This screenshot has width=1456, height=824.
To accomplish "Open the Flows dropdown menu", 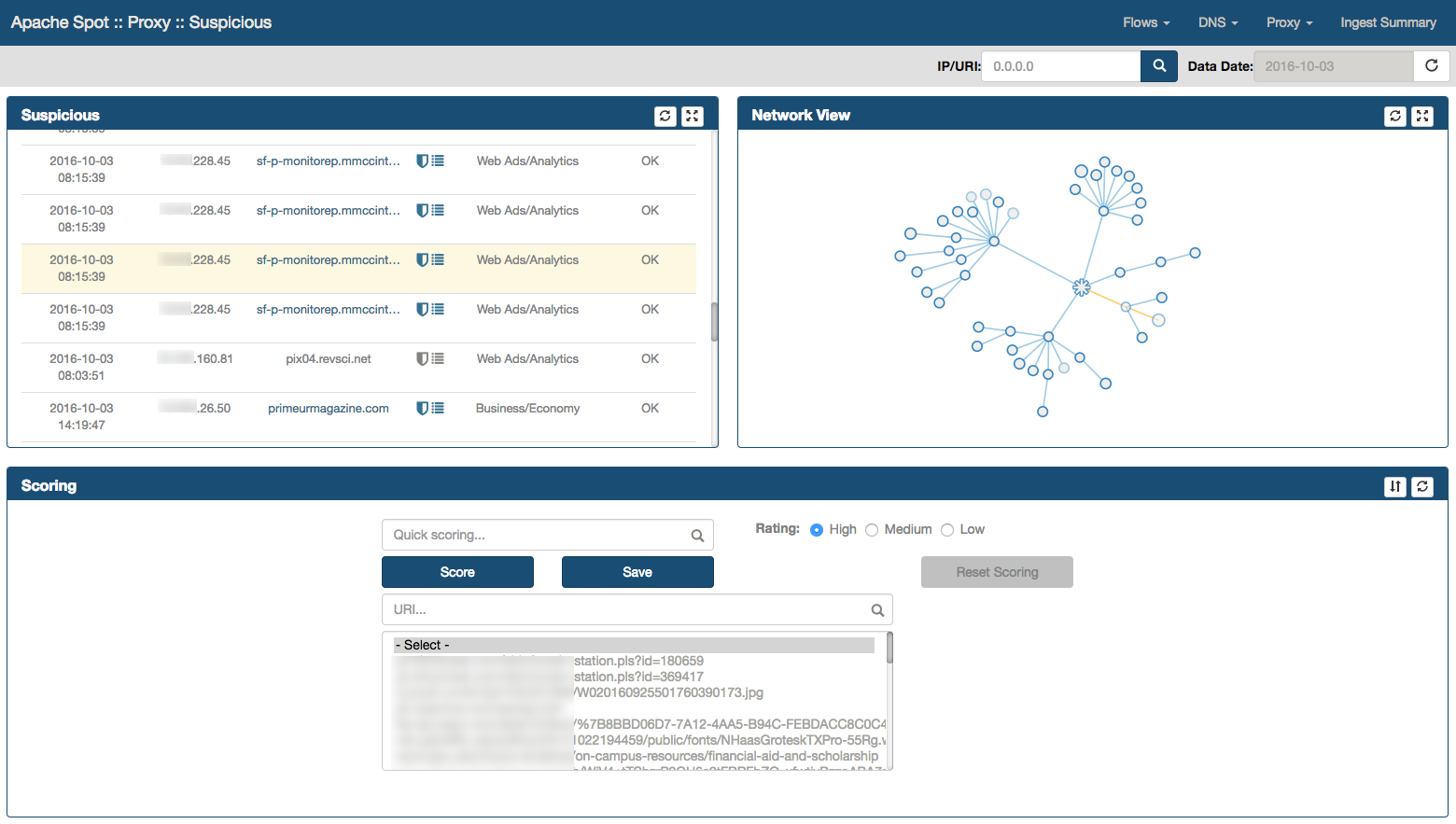I will tap(1145, 22).
